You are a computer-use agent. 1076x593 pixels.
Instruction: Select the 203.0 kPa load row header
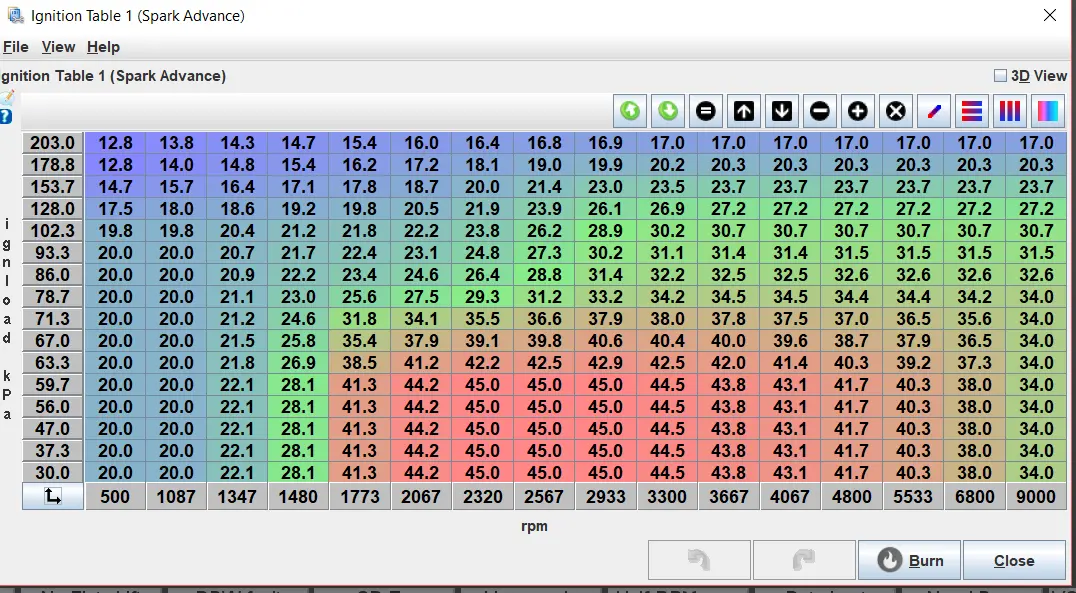point(53,143)
